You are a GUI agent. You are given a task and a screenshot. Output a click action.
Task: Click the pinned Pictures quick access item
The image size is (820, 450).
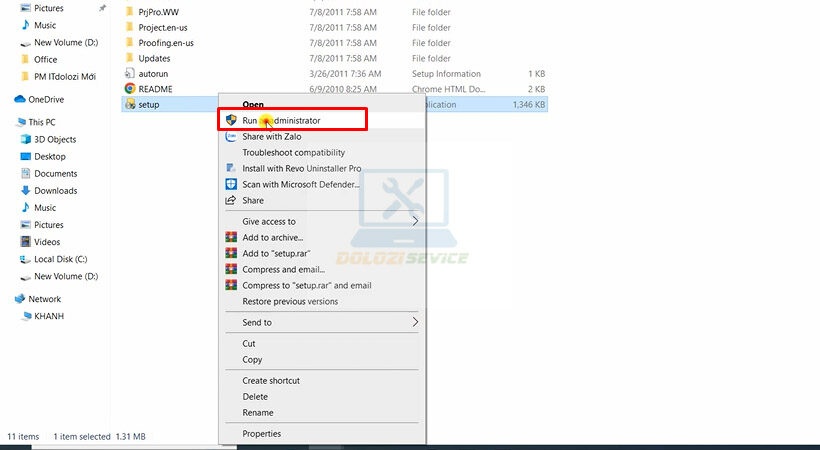click(x=49, y=8)
